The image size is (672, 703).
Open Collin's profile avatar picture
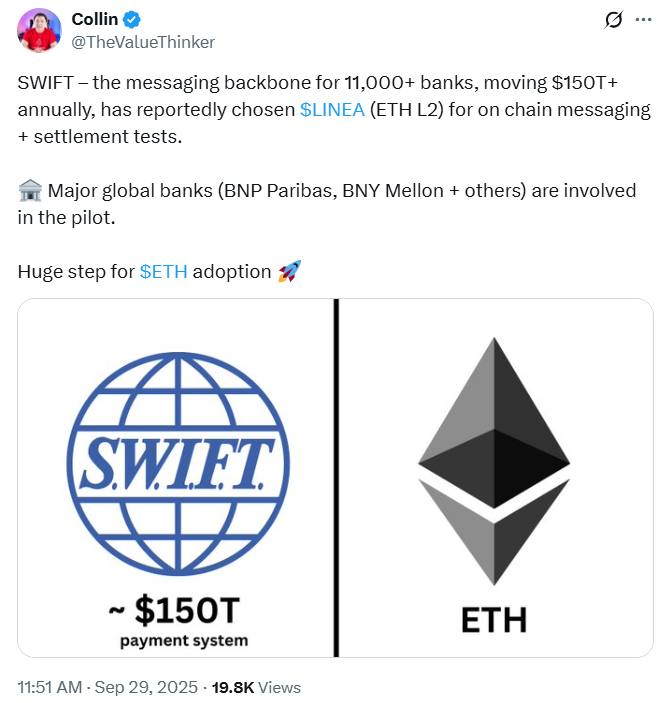tap(39, 30)
